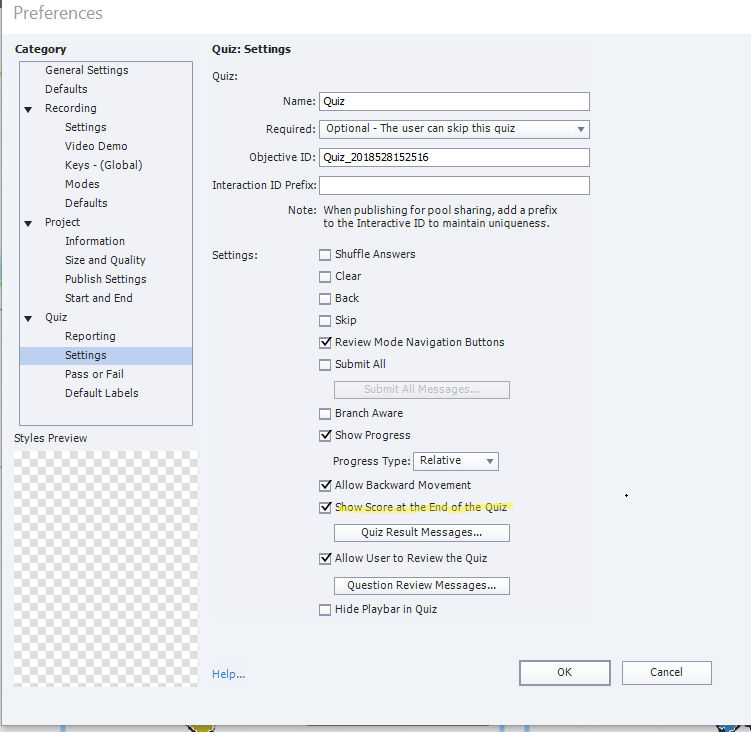Uncheck Allow Backward Movement
The width and height of the screenshot is (751, 732).
tap(325, 485)
